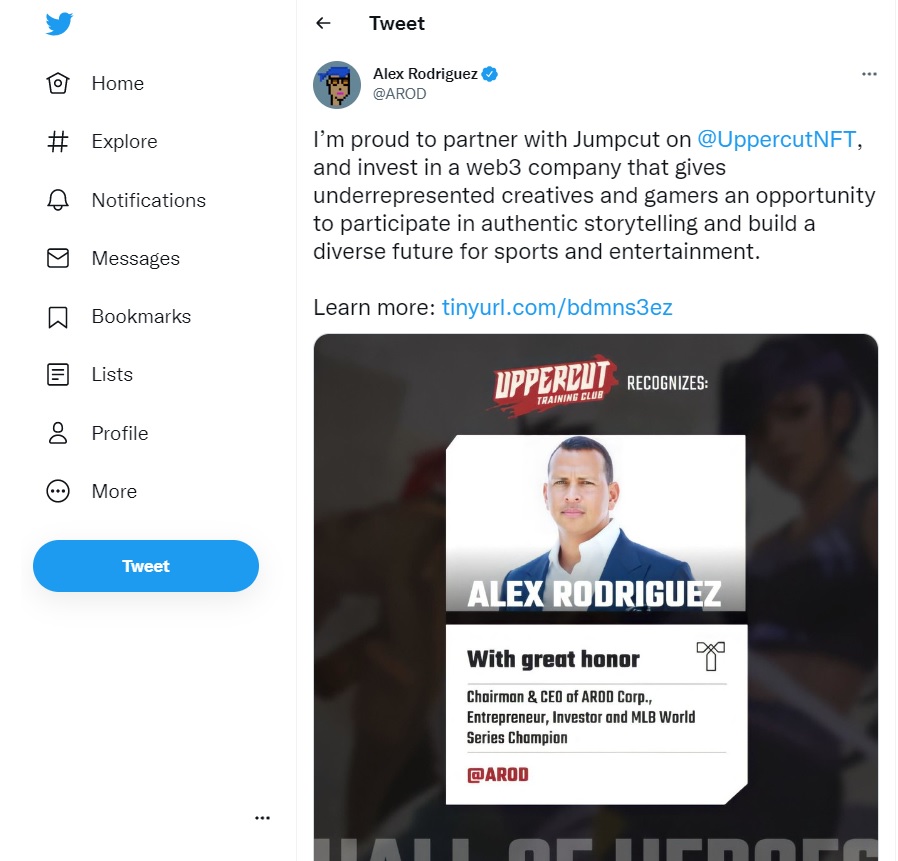The width and height of the screenshot is (898, 861).
Task: Open the tinyurl.com/bdmns3ez link
Action: point(557,308)
